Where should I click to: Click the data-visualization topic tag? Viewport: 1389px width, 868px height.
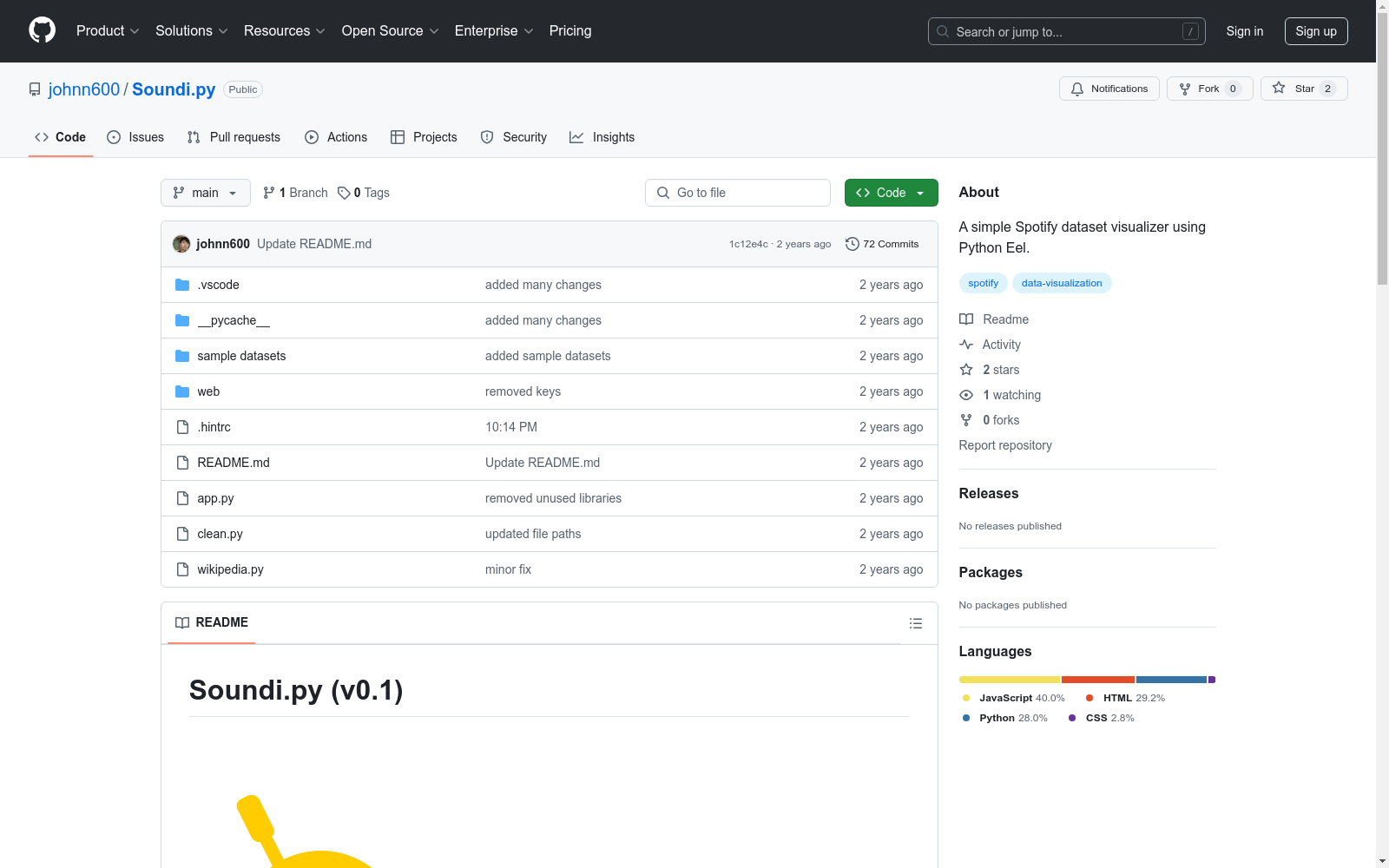point(1062,283)
